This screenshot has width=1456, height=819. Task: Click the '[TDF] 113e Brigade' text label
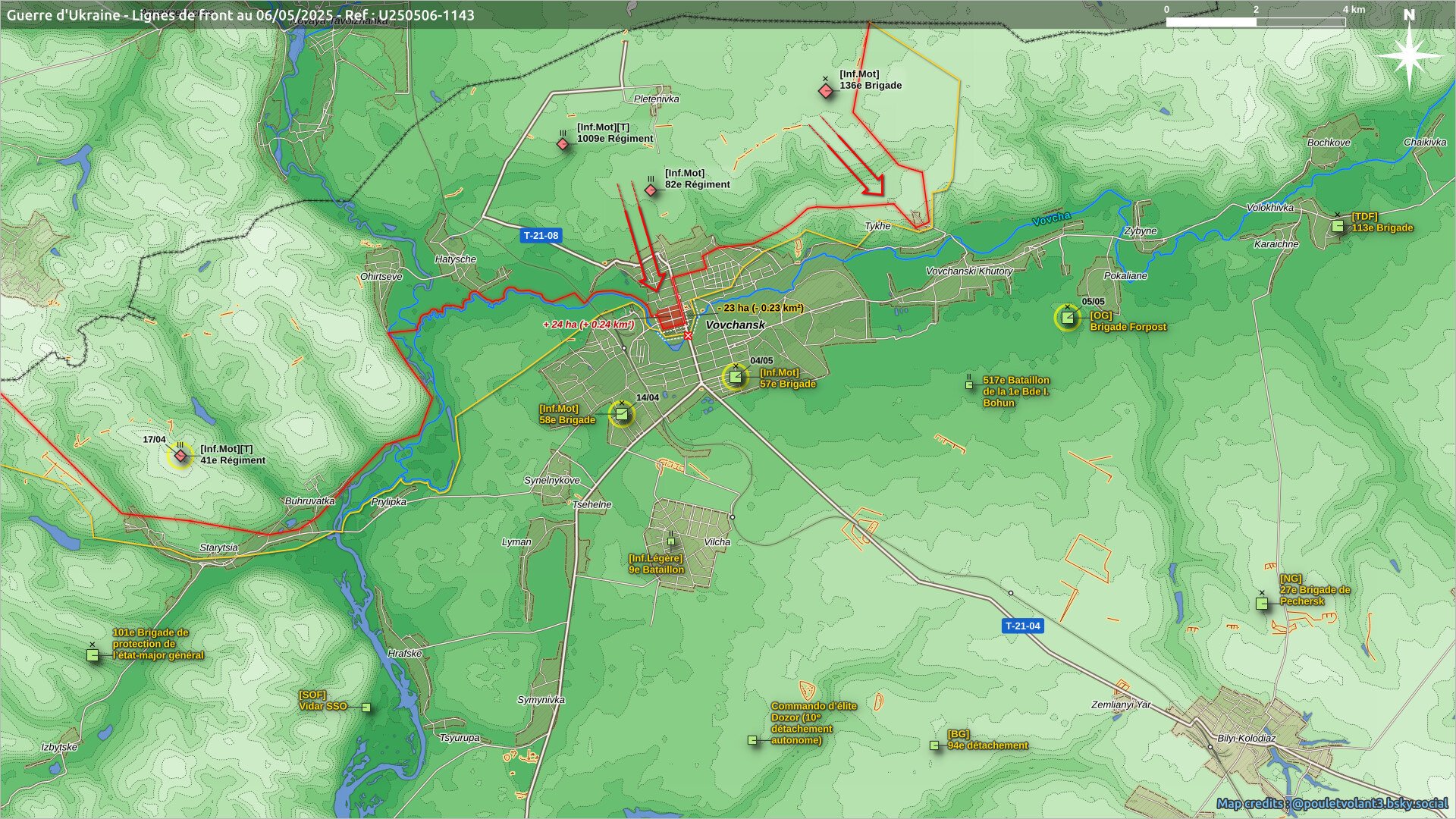click(x=1382, y=222)
